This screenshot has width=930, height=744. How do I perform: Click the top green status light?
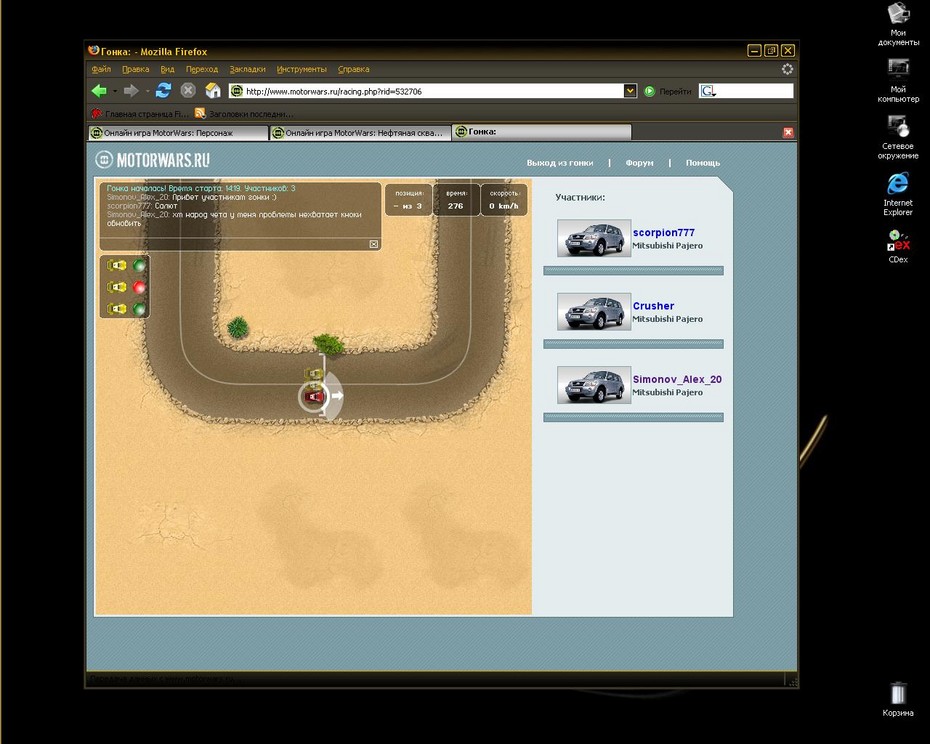[x=139, y=265]
